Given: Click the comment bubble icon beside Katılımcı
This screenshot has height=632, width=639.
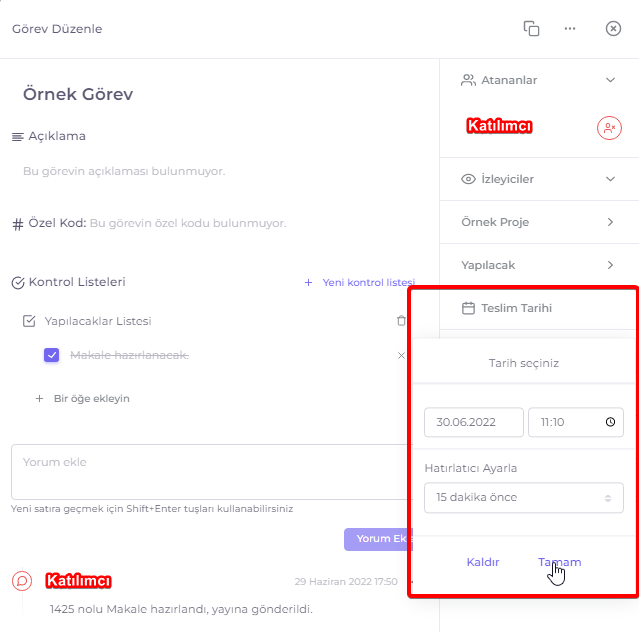Looking at the screenshot, I should pos(22,581).
